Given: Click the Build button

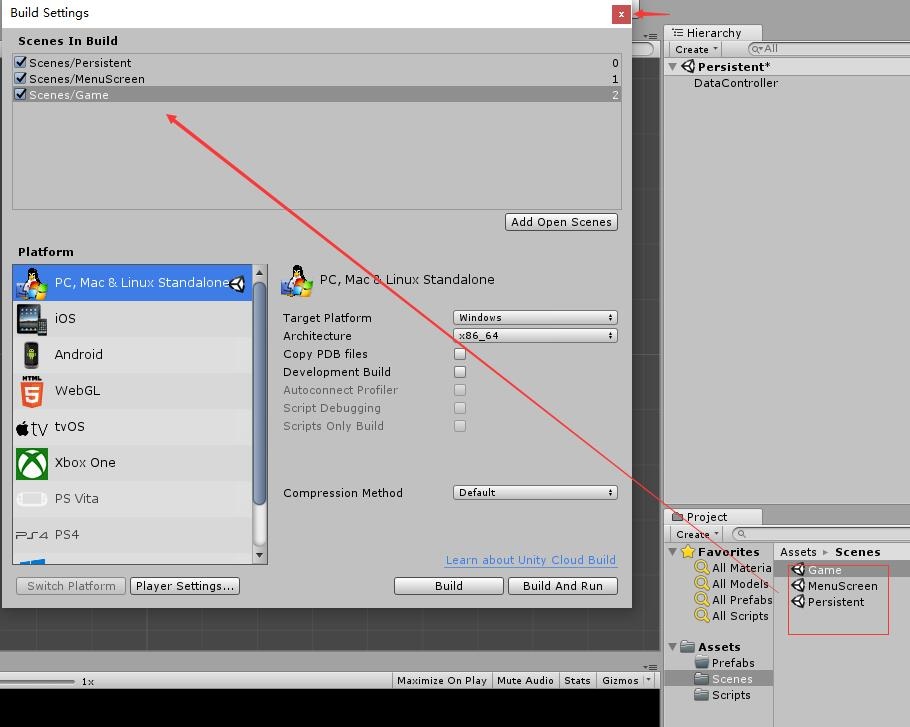Looking at the screenshot, I should pos(449,586).
